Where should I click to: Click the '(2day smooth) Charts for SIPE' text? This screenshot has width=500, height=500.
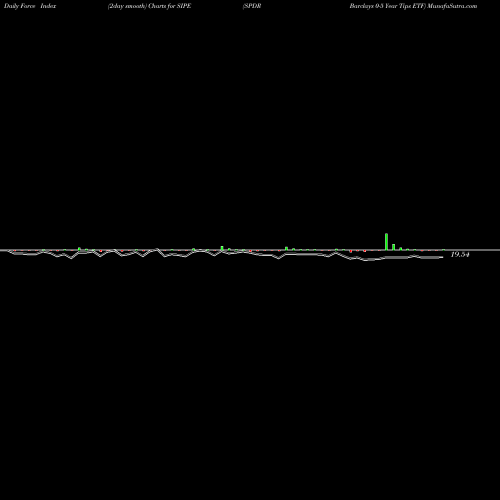149,6
